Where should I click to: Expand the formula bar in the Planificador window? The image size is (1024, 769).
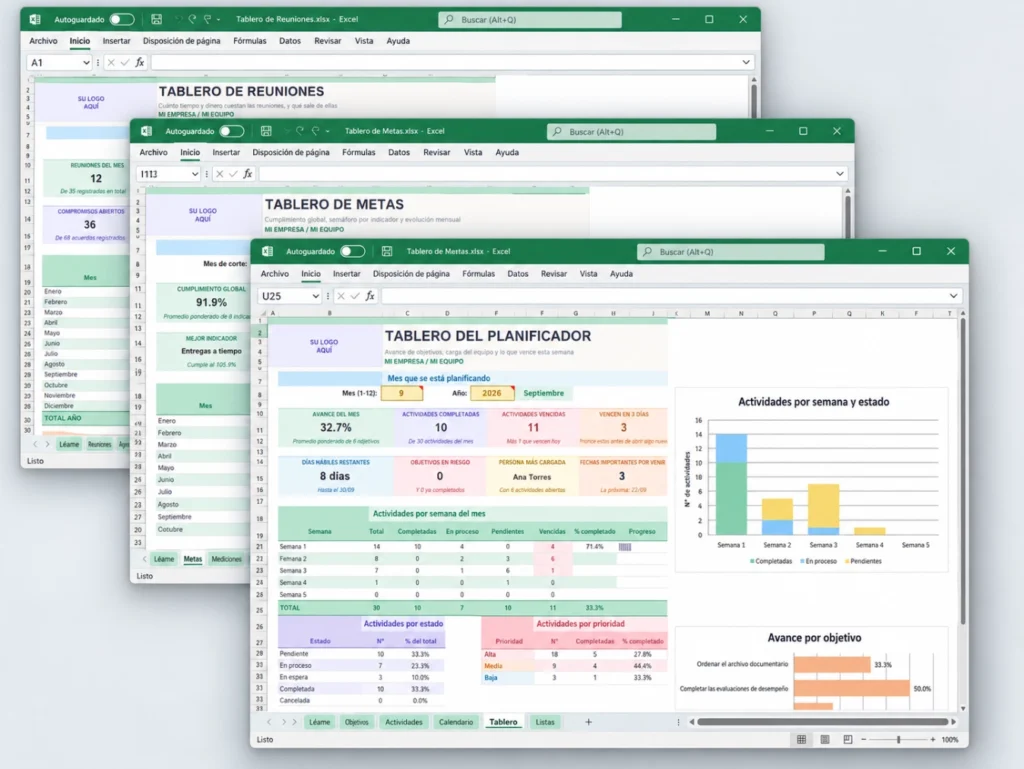[953, 296]
